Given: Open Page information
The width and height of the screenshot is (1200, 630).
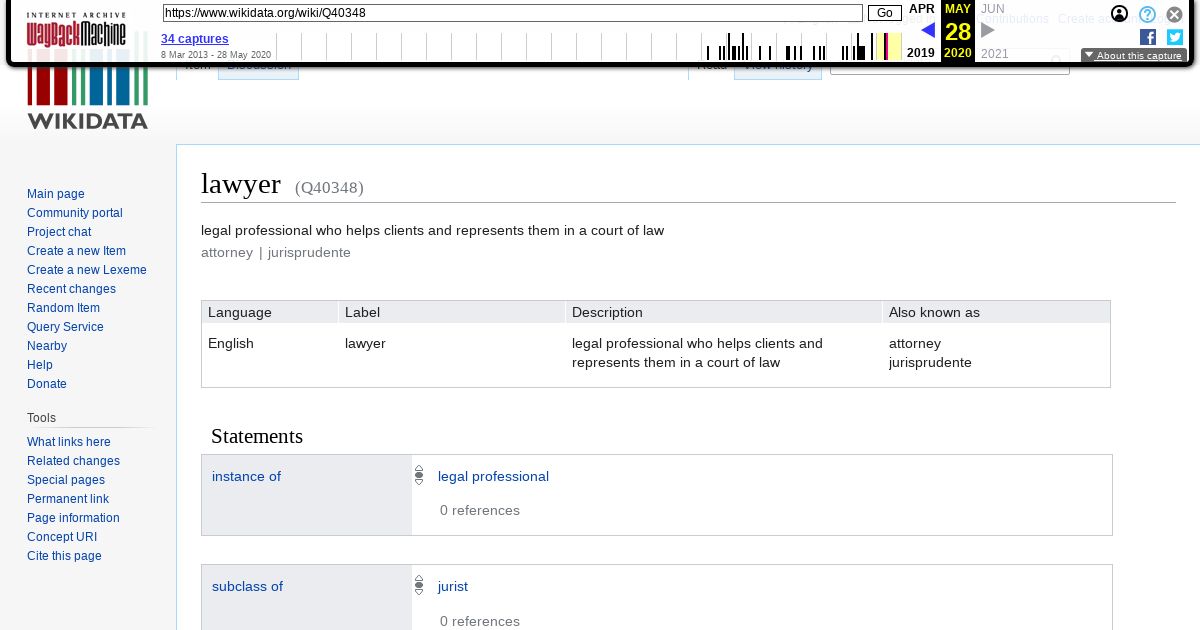Looking at the screenshot, I should coord(73,518).
